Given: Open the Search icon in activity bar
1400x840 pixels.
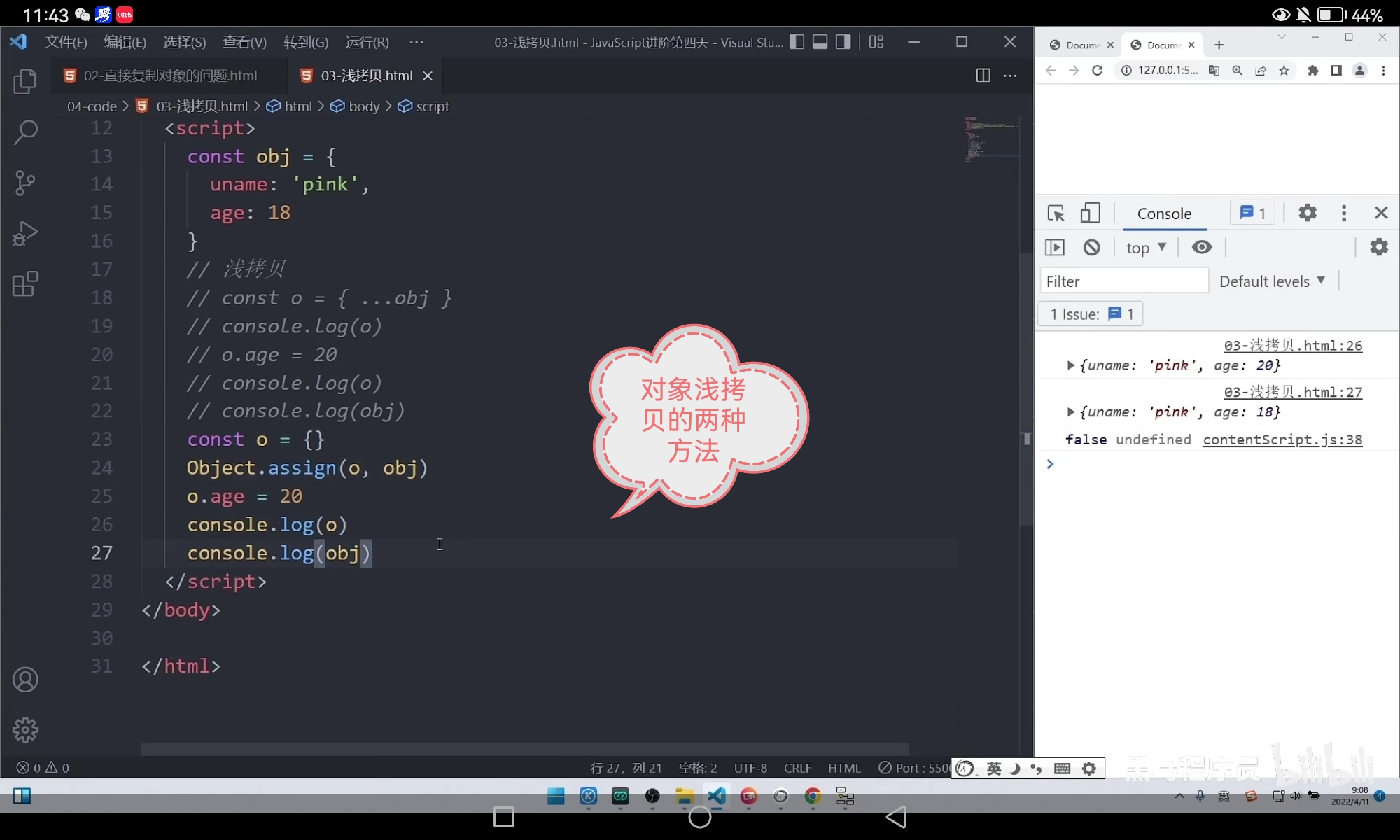Looking at the screenshot, I should coord(25,132).
